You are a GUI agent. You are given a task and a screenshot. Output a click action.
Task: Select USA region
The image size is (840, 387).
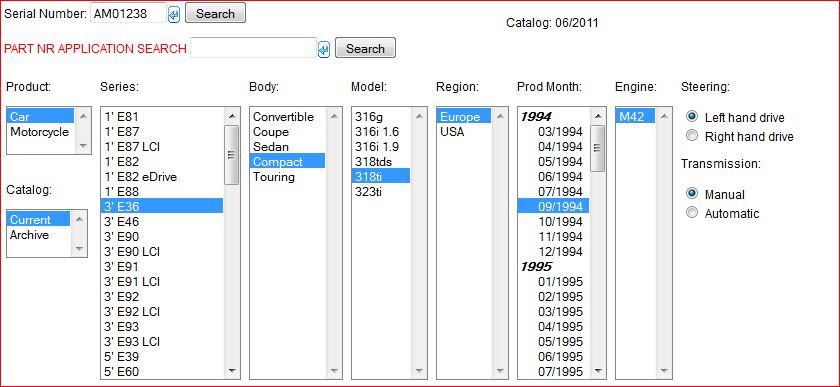pos(464,131)
